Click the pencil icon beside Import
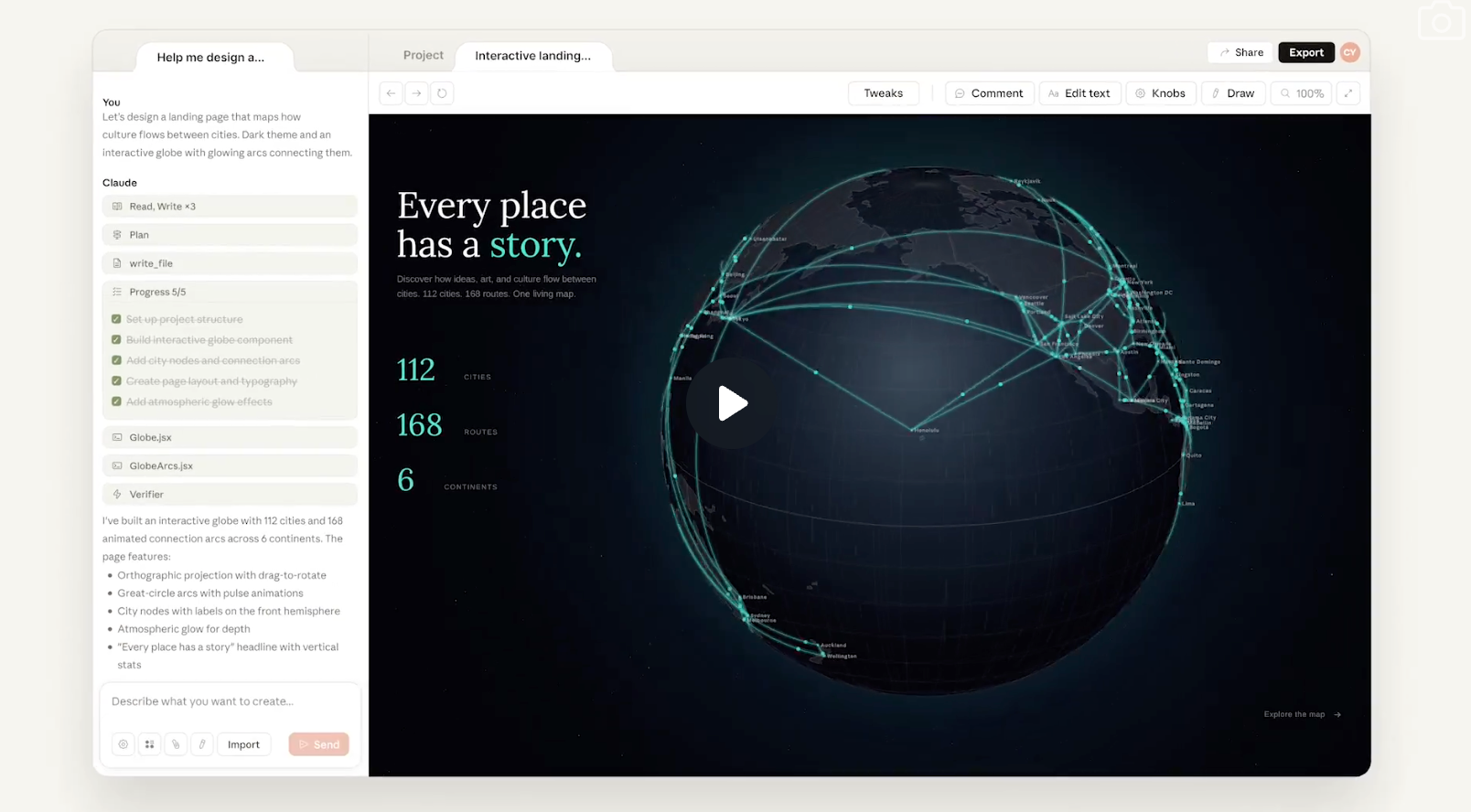The height and width of the screenshot is (812, 1471). click(x=202, y=744)
